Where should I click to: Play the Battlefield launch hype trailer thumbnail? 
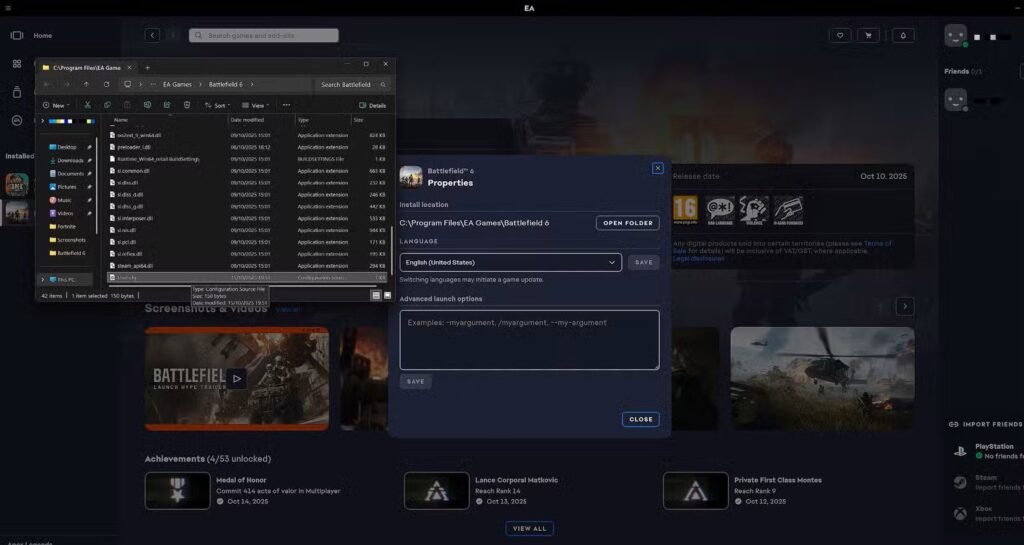pos(236,379)
